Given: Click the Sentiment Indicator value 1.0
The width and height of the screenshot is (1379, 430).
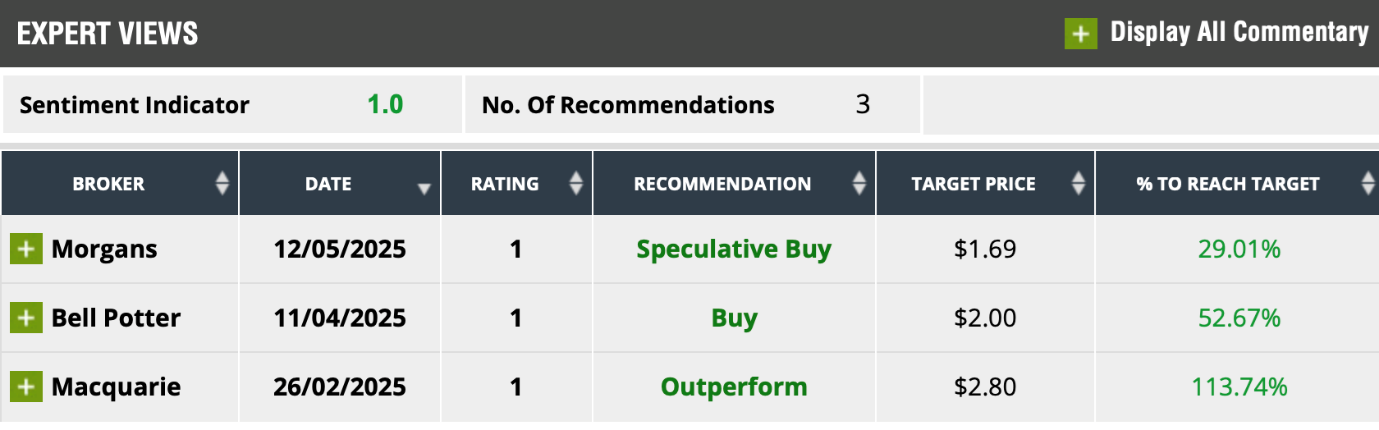Looking at the screenshot, I should click(x=385, y=104).
